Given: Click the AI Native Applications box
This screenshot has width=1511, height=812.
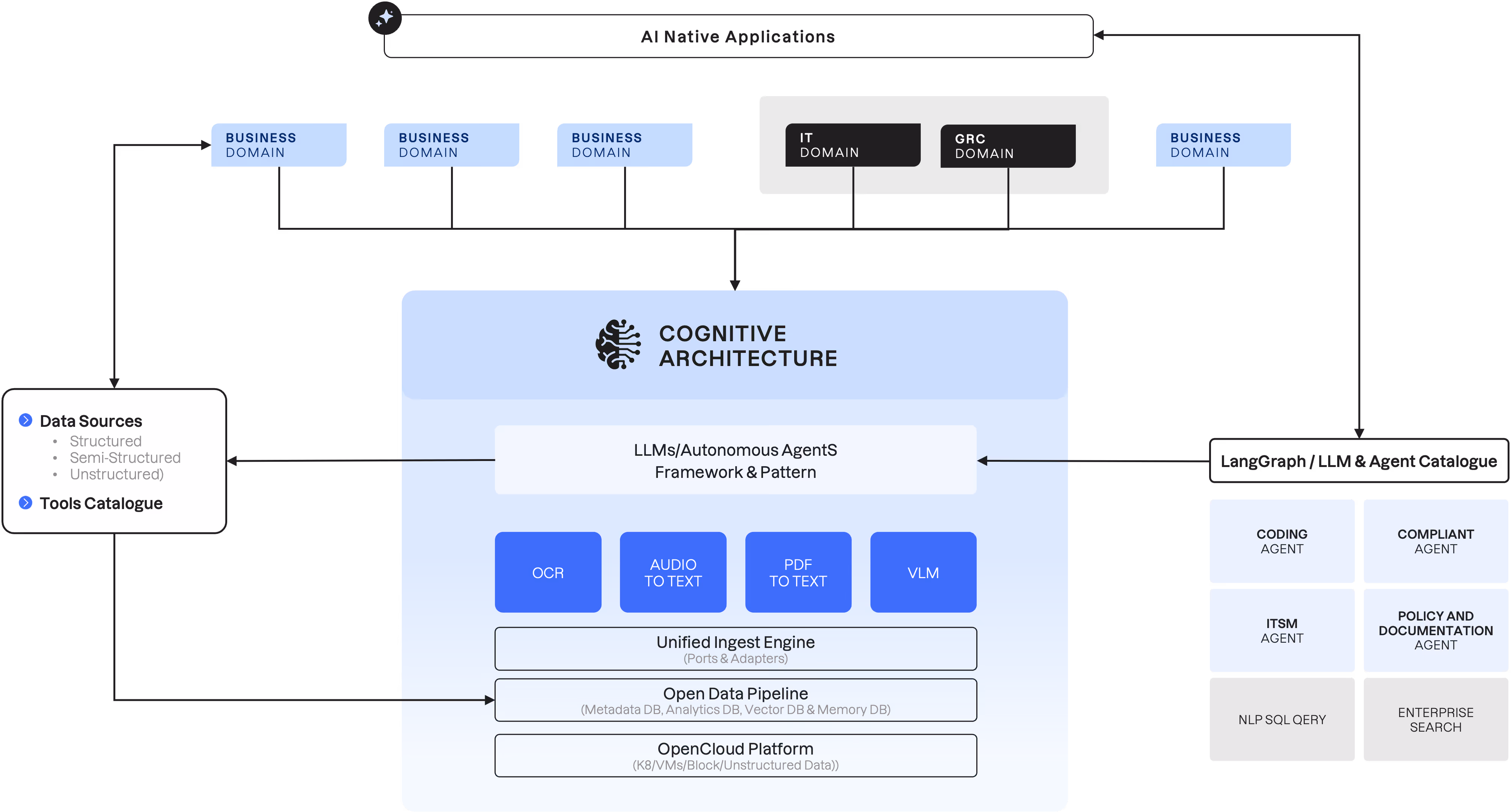Looking at the screenshot, I should [x=737, y=36].
